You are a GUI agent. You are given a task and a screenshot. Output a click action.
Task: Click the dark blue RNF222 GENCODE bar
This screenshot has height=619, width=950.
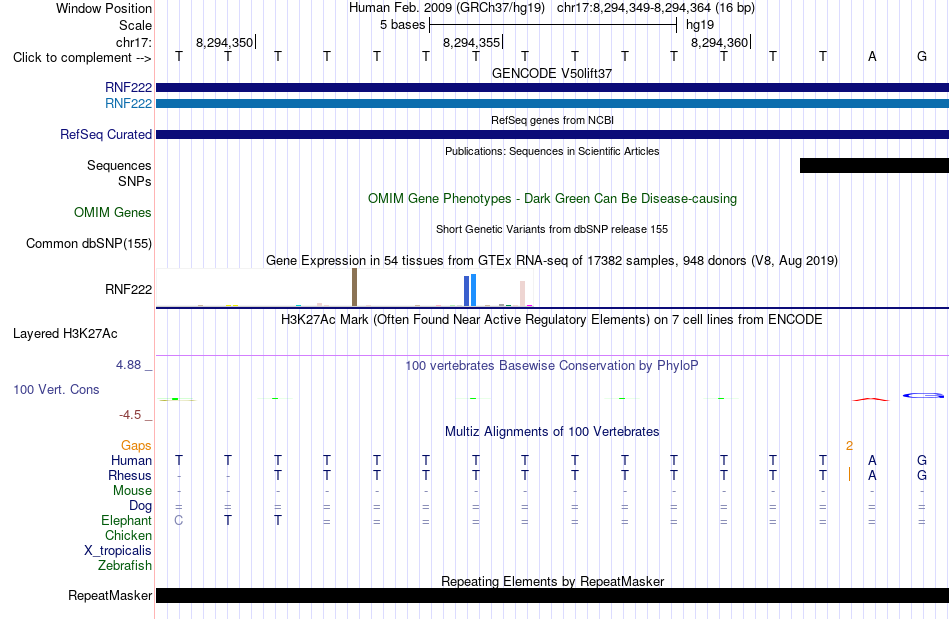[552, 87]
